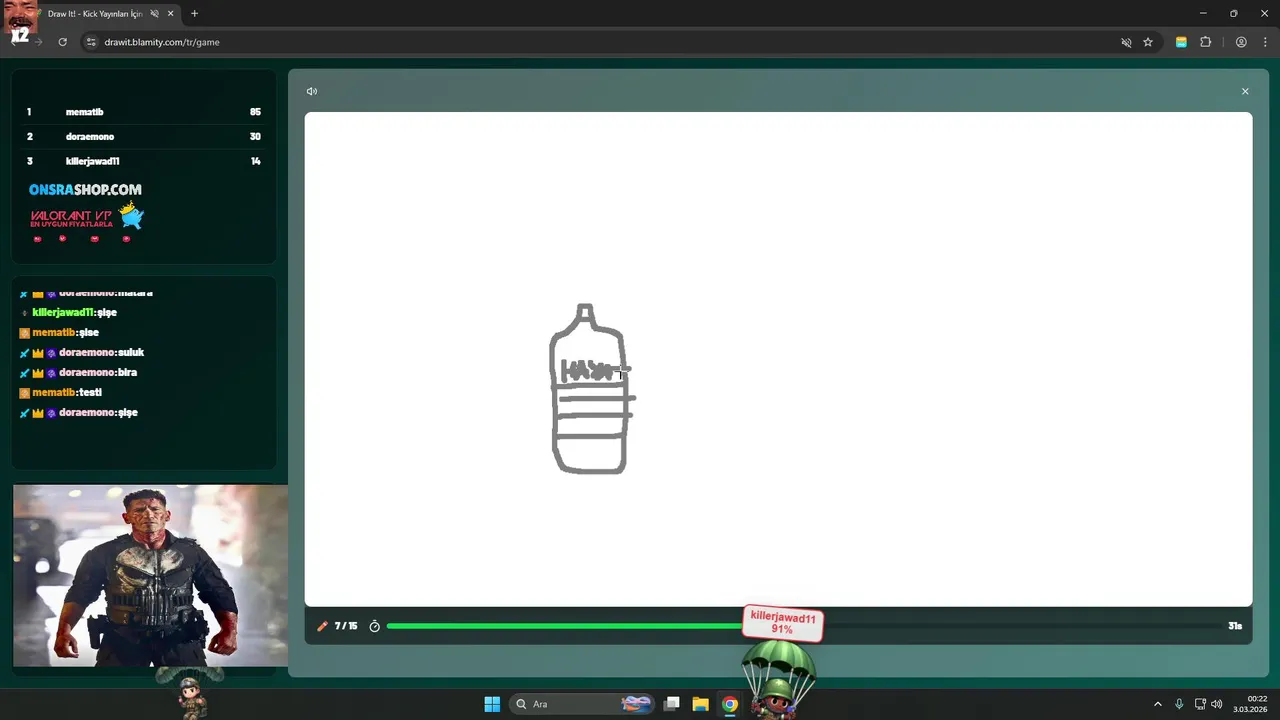Open the ONSRASHOP.COM banner link
Viewport: 1280px width, 720px height.
tap(85, 189)
